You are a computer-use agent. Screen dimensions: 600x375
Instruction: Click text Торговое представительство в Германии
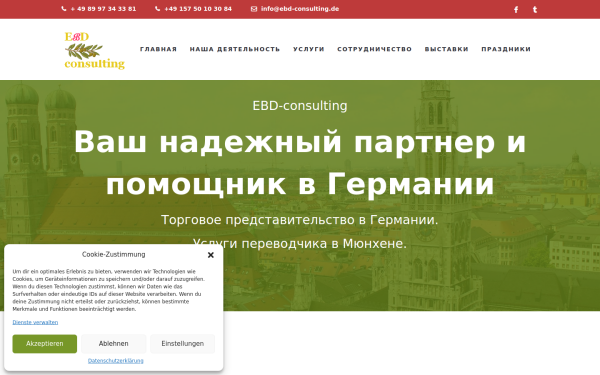click(300, 220)
